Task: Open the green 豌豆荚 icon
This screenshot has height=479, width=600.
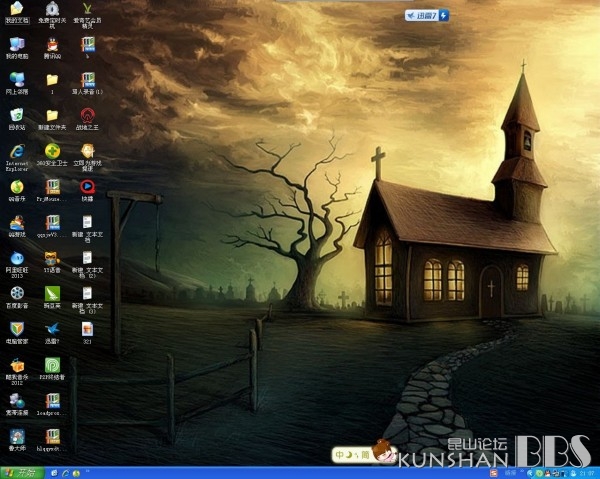Action: click(52, 297)
